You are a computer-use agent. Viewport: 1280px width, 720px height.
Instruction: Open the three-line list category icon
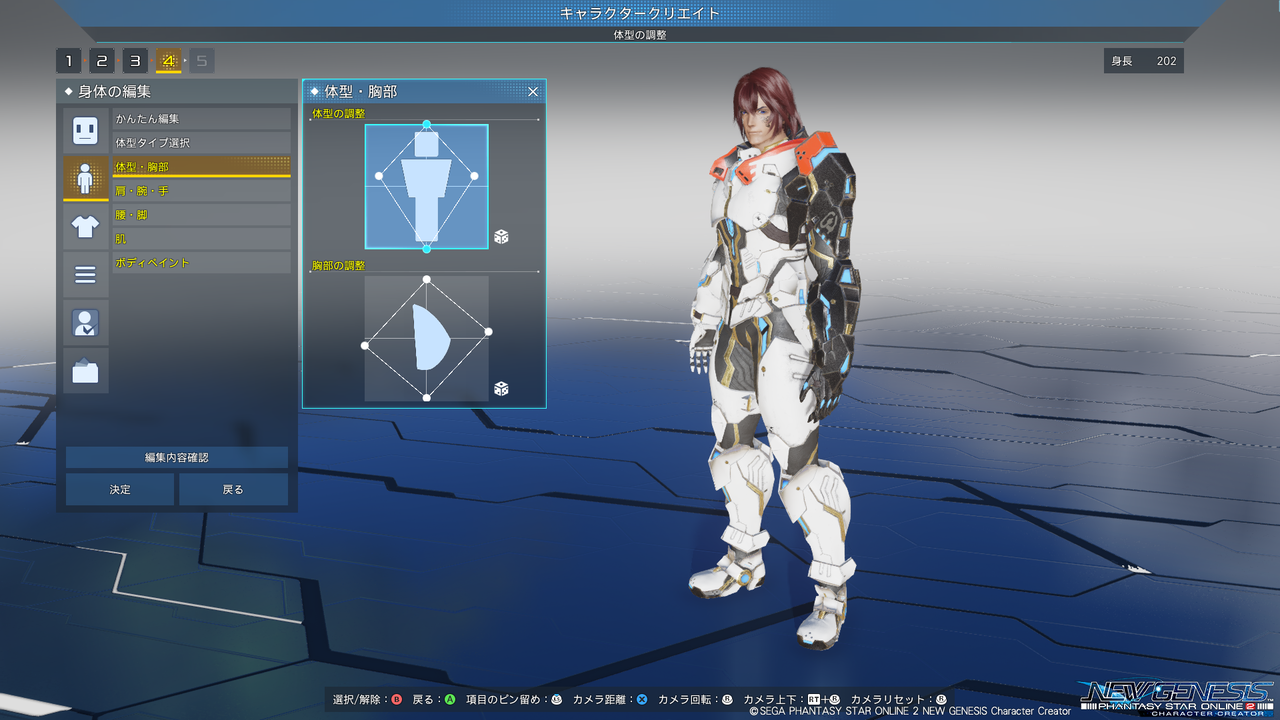[85, 274]
